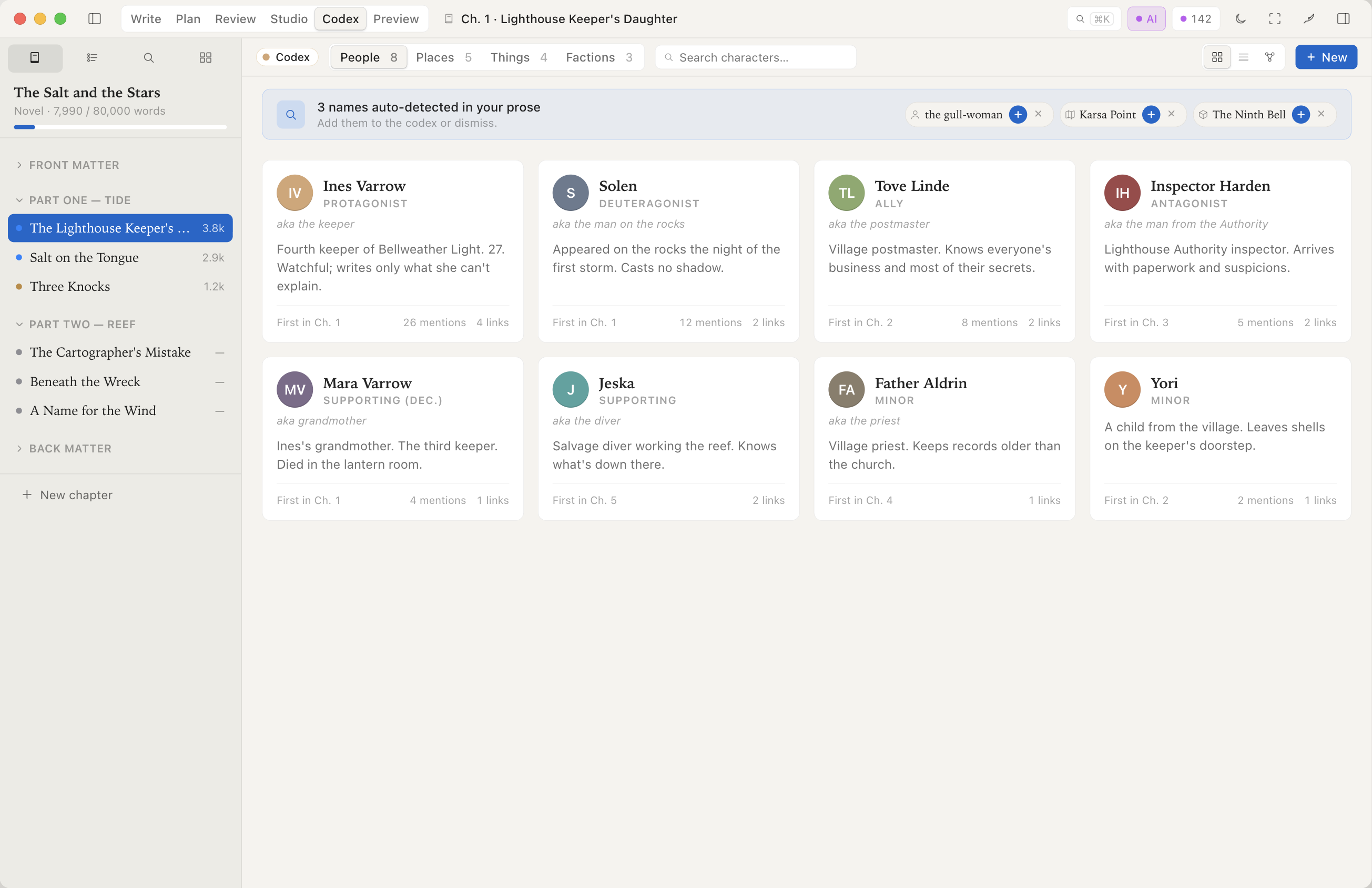Show the Factions category

click(x=599, y=57)
